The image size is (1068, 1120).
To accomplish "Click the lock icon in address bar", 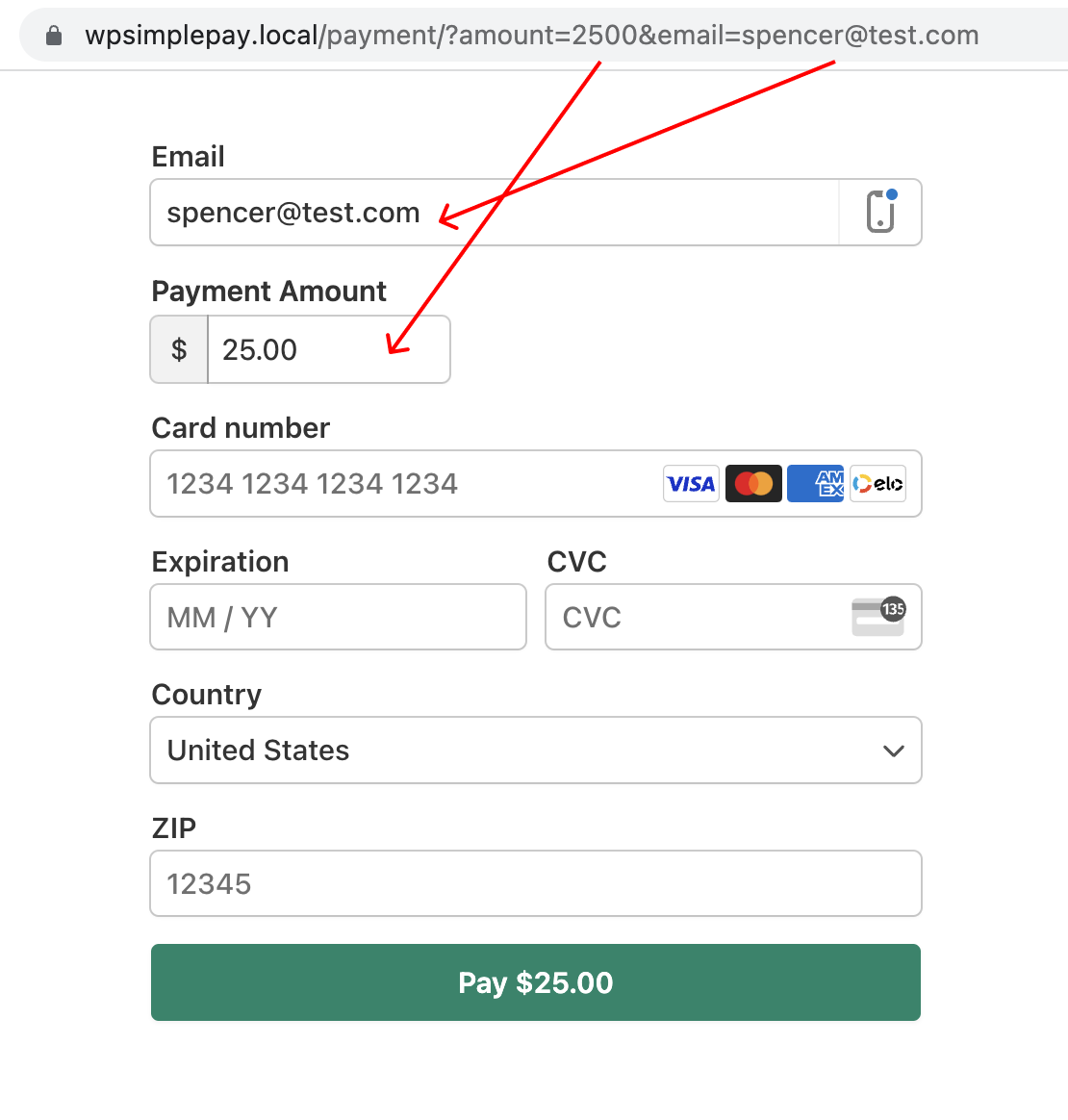I will 55,36.
